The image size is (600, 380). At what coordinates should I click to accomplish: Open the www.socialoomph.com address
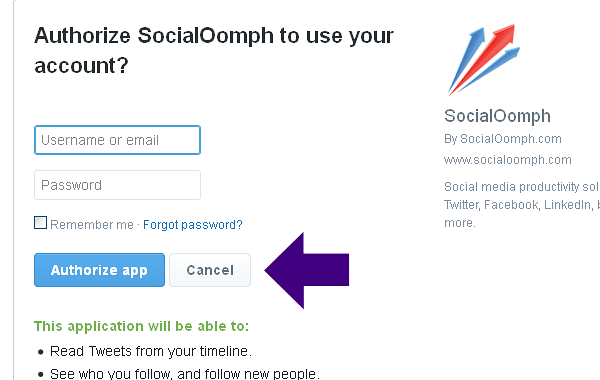[x=508, y=160]
